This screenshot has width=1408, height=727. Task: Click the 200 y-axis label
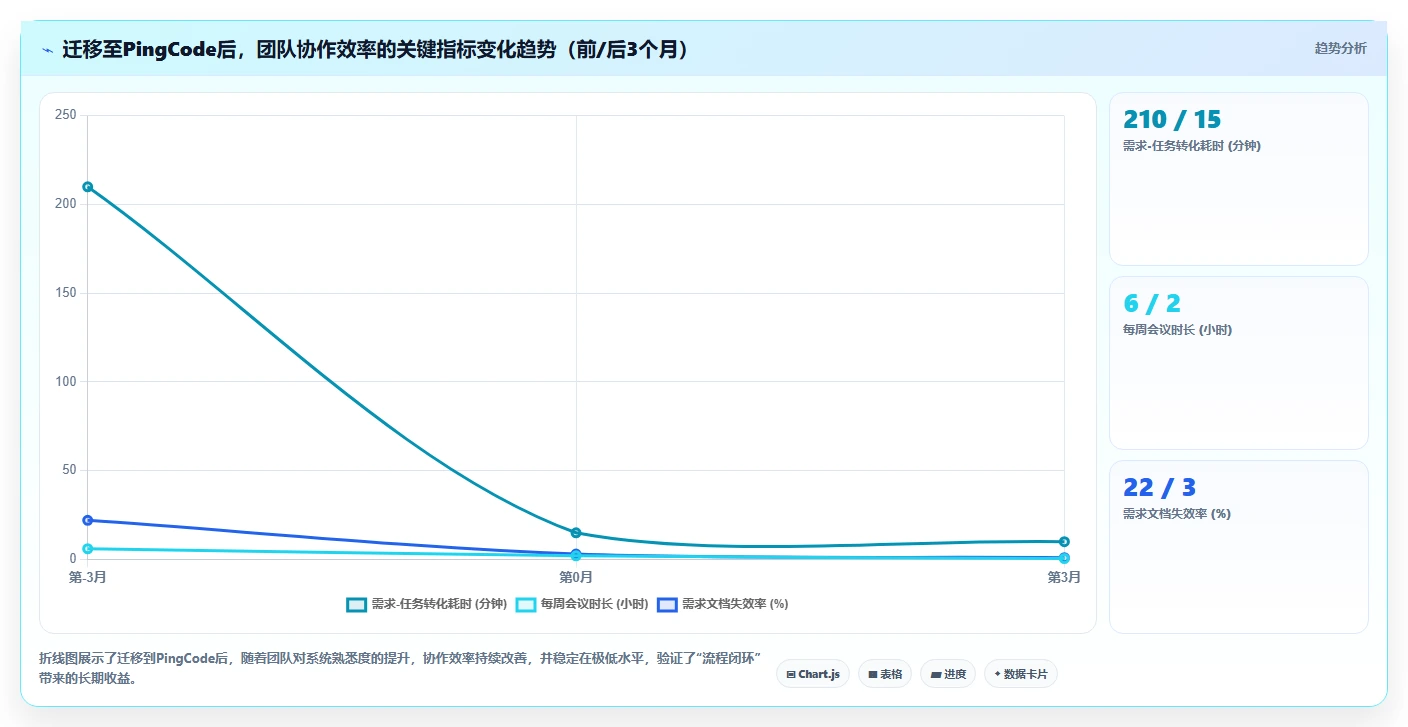pos(66,204)
